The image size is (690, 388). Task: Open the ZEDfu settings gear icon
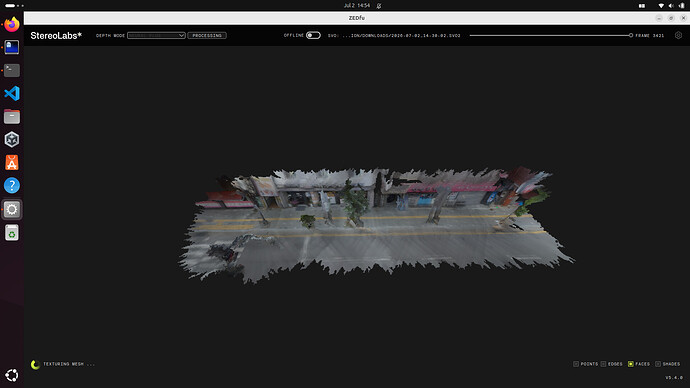(678, 35)
